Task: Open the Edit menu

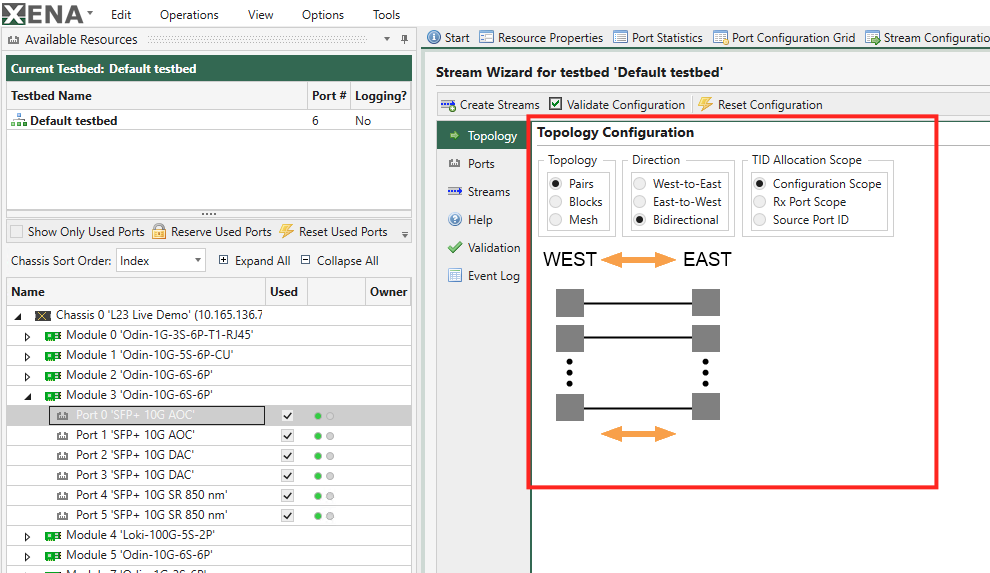Action: (121, 15)
